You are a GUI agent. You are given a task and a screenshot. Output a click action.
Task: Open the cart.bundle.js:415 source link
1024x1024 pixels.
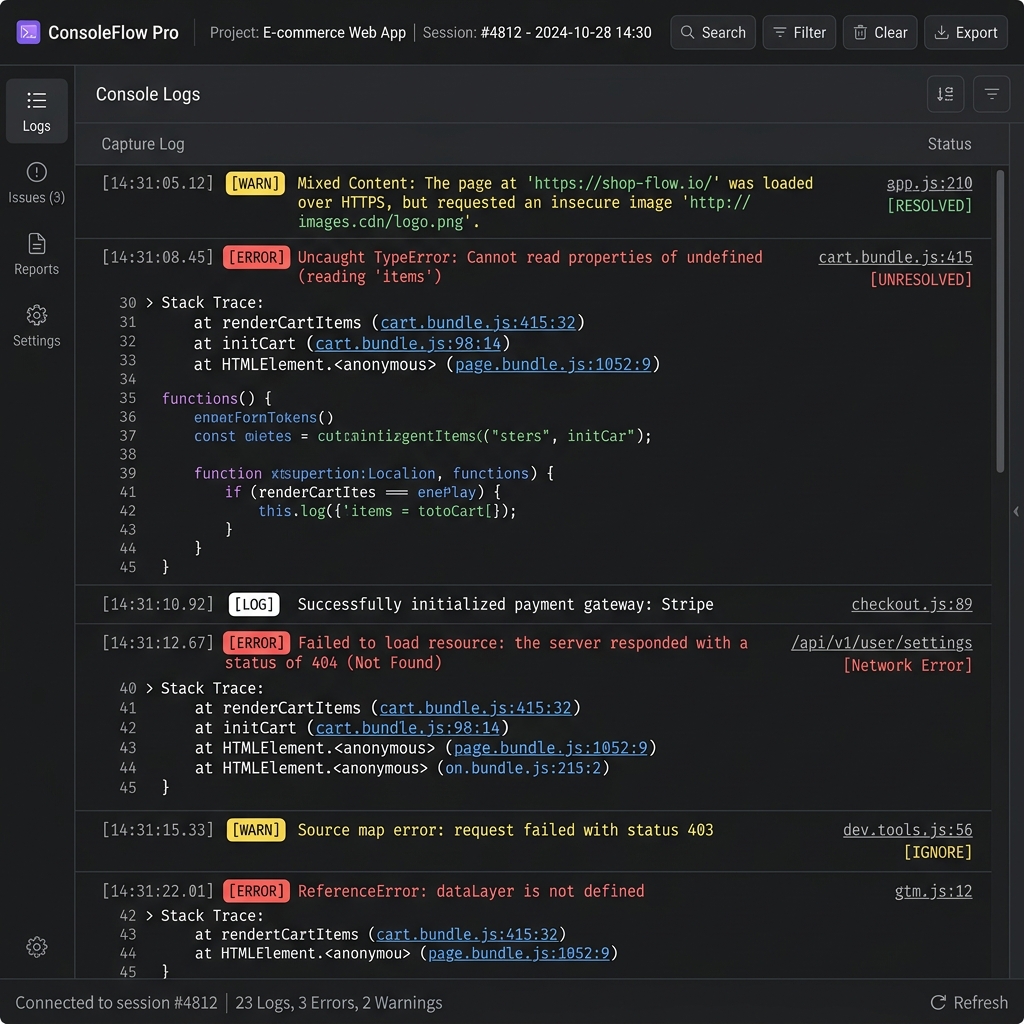(x=895, y=257)
